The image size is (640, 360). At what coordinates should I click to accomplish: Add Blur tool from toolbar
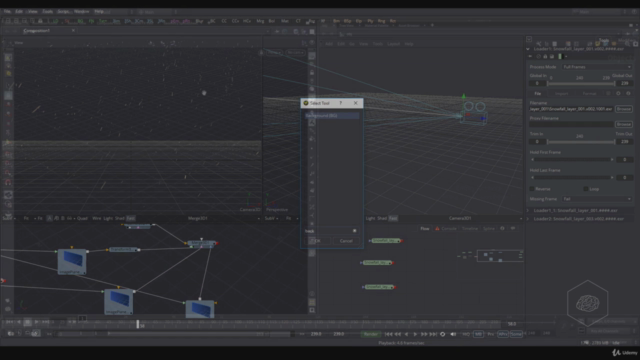(x=200, y=21)
